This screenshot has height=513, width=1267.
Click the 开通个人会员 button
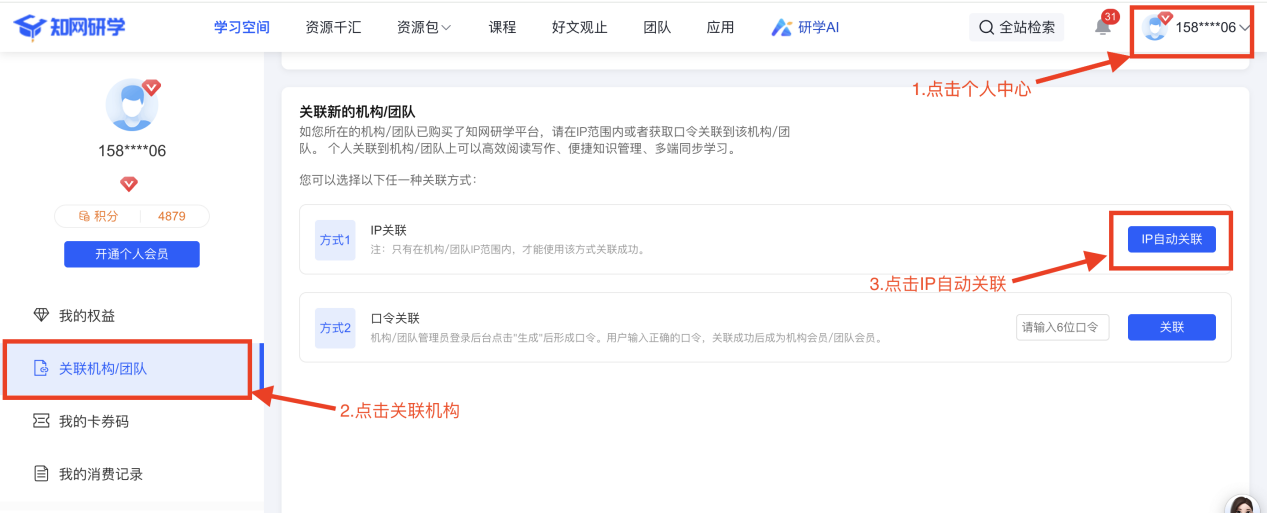coord(131,254)
